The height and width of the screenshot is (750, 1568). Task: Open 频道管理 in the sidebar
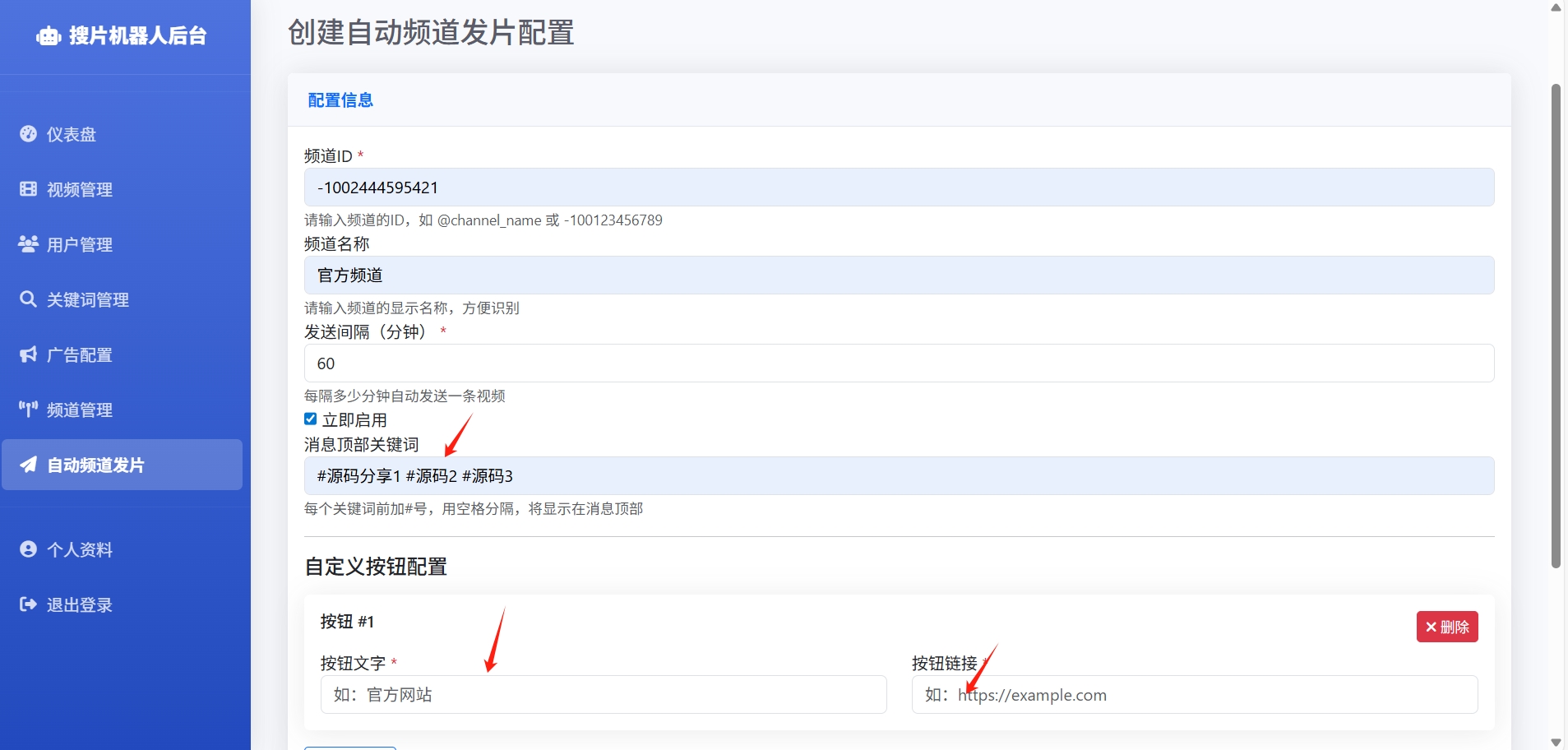click(80, 410)
